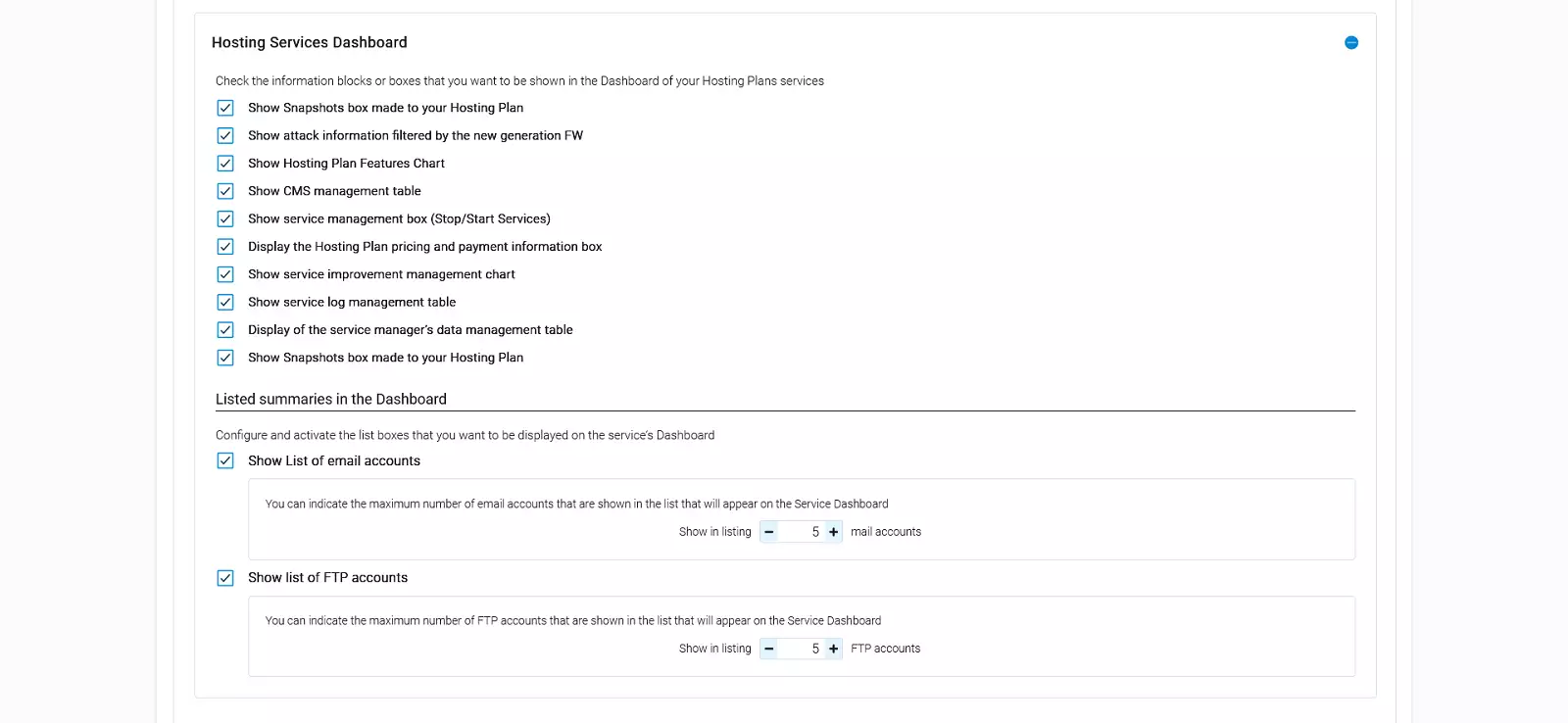Increase FTP accounts listing count
This screenshot has width=1568, height=723.
[834, 649]
